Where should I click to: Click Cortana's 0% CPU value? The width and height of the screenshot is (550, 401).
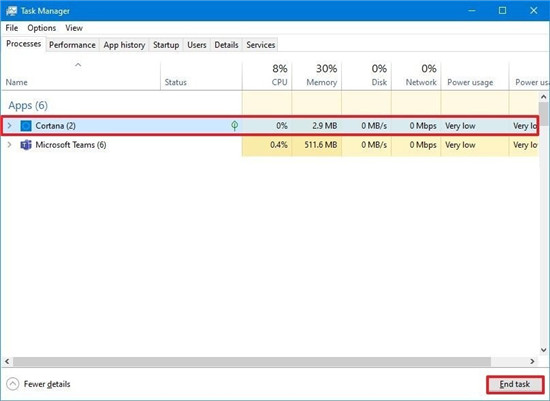(282, 126)
